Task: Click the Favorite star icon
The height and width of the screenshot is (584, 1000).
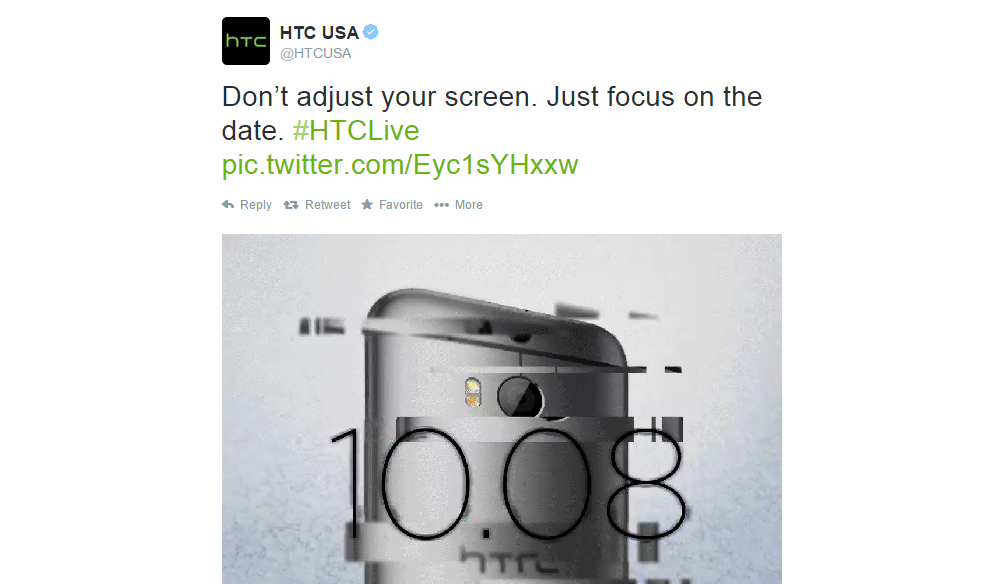Action: (367, 205)
